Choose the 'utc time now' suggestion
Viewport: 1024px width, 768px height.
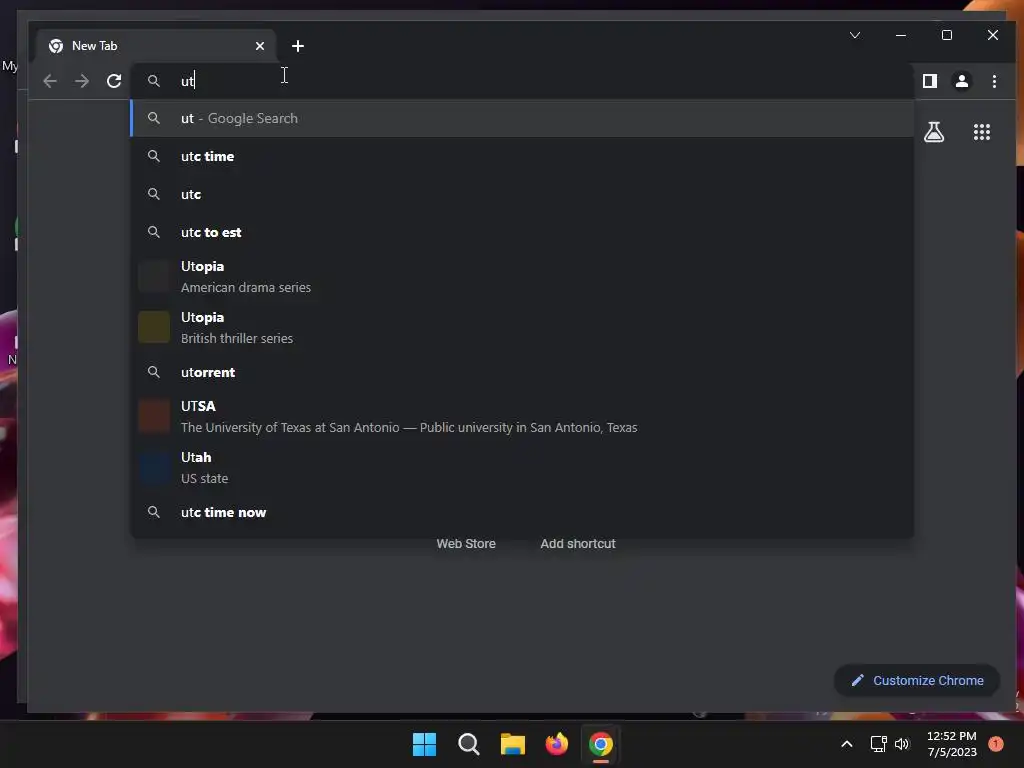522,512
